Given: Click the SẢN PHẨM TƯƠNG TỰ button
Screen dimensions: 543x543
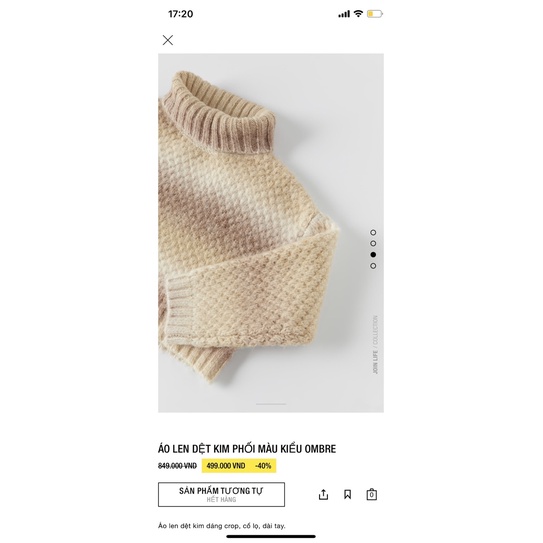Looking at the screenshot, I should (221, 494).
